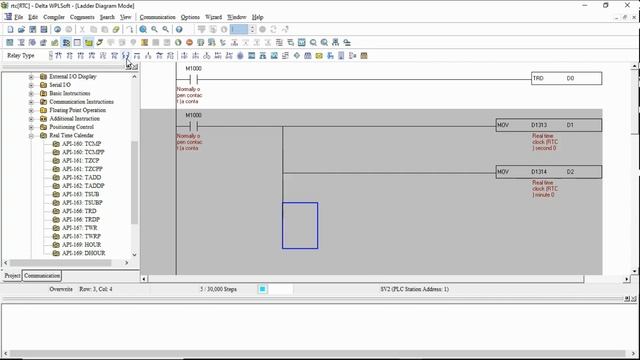Close the bottom output panel
Image resolution: width=640 pixels, height=360 pixels.
[634, 299]
